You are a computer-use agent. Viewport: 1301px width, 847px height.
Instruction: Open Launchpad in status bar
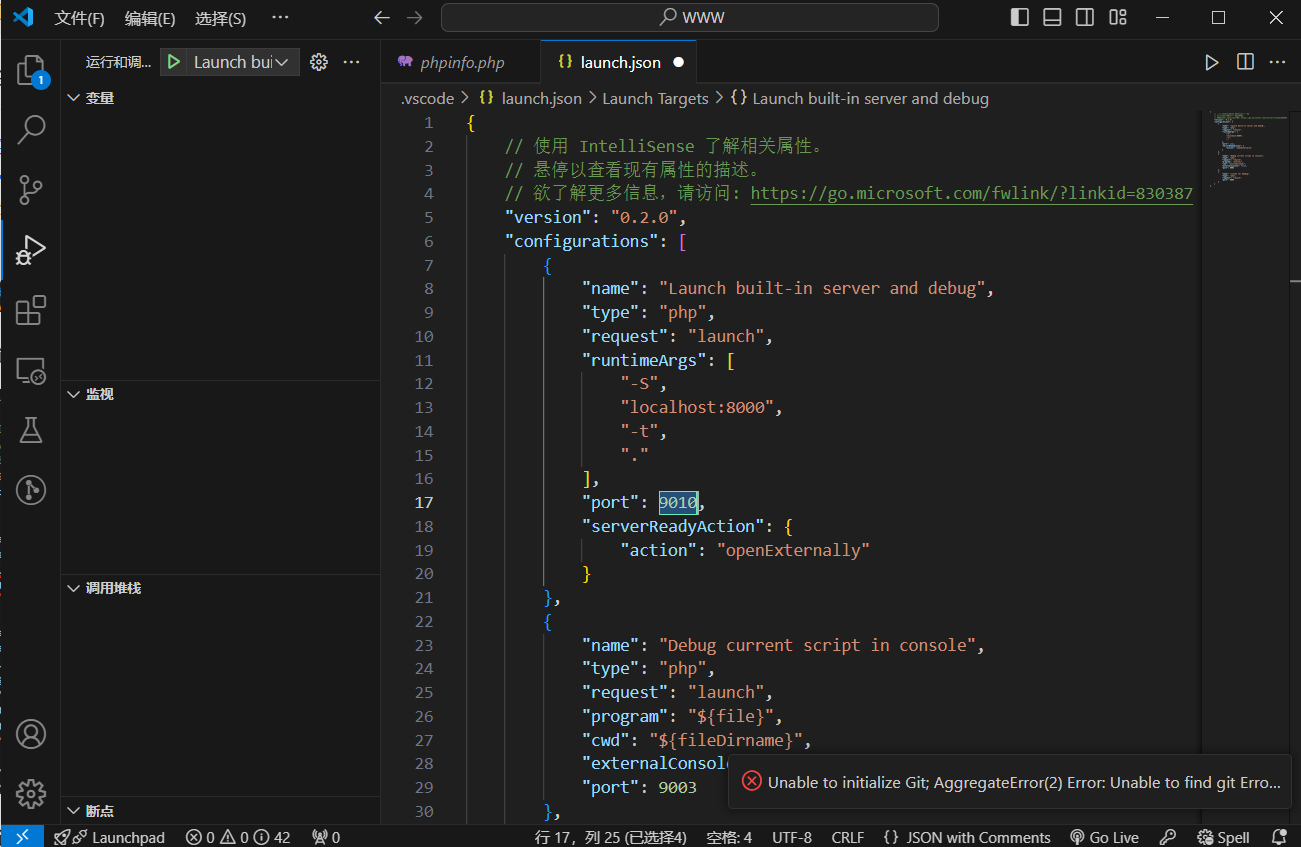110,837
